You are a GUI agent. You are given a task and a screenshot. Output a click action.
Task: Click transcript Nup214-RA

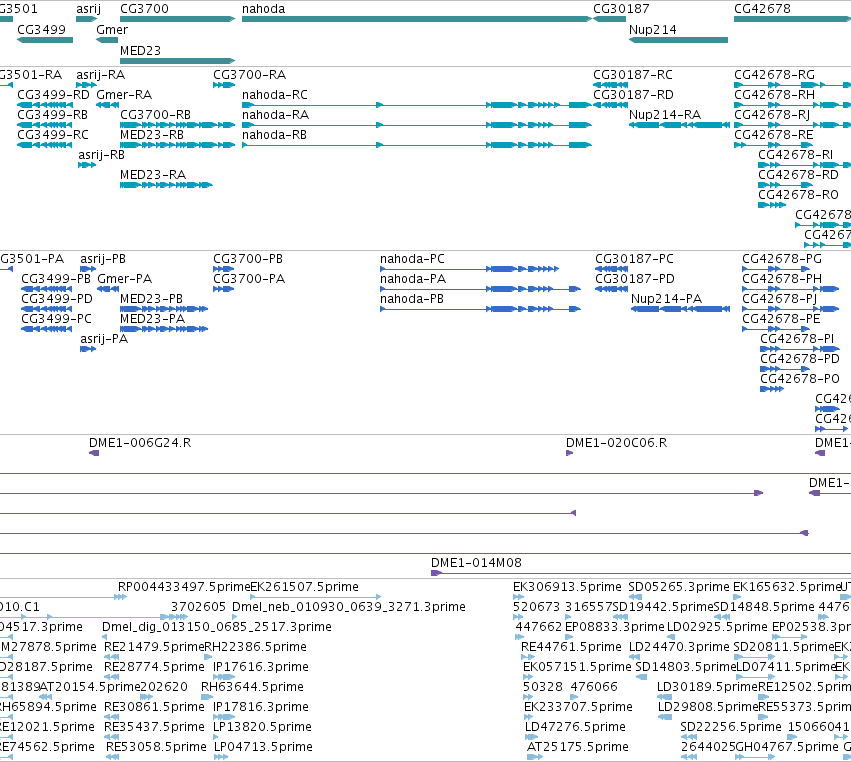point(679,125)
